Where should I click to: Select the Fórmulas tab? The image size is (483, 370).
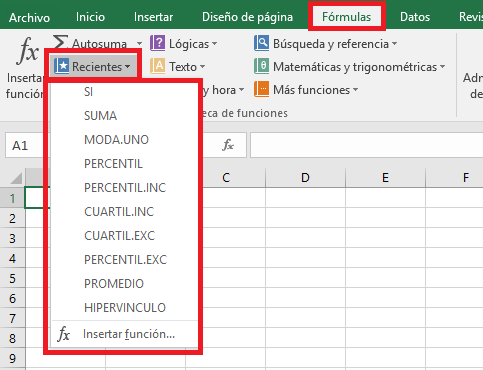[x=346, y=17]
